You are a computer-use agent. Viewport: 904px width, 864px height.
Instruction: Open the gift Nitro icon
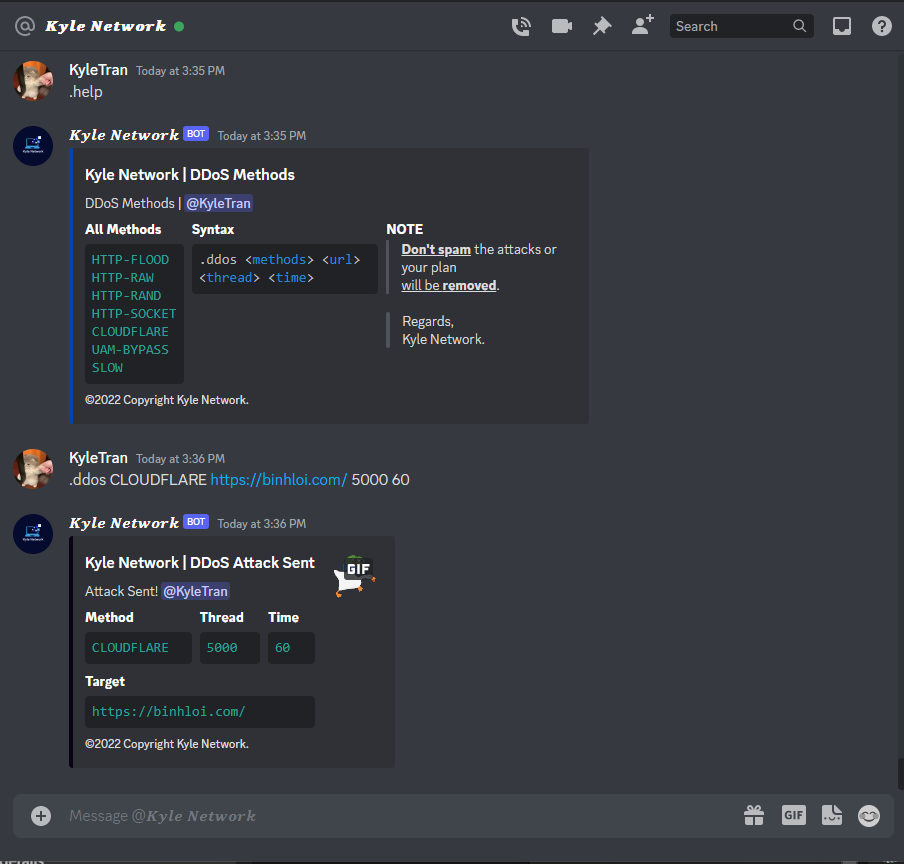pos(754,815)
